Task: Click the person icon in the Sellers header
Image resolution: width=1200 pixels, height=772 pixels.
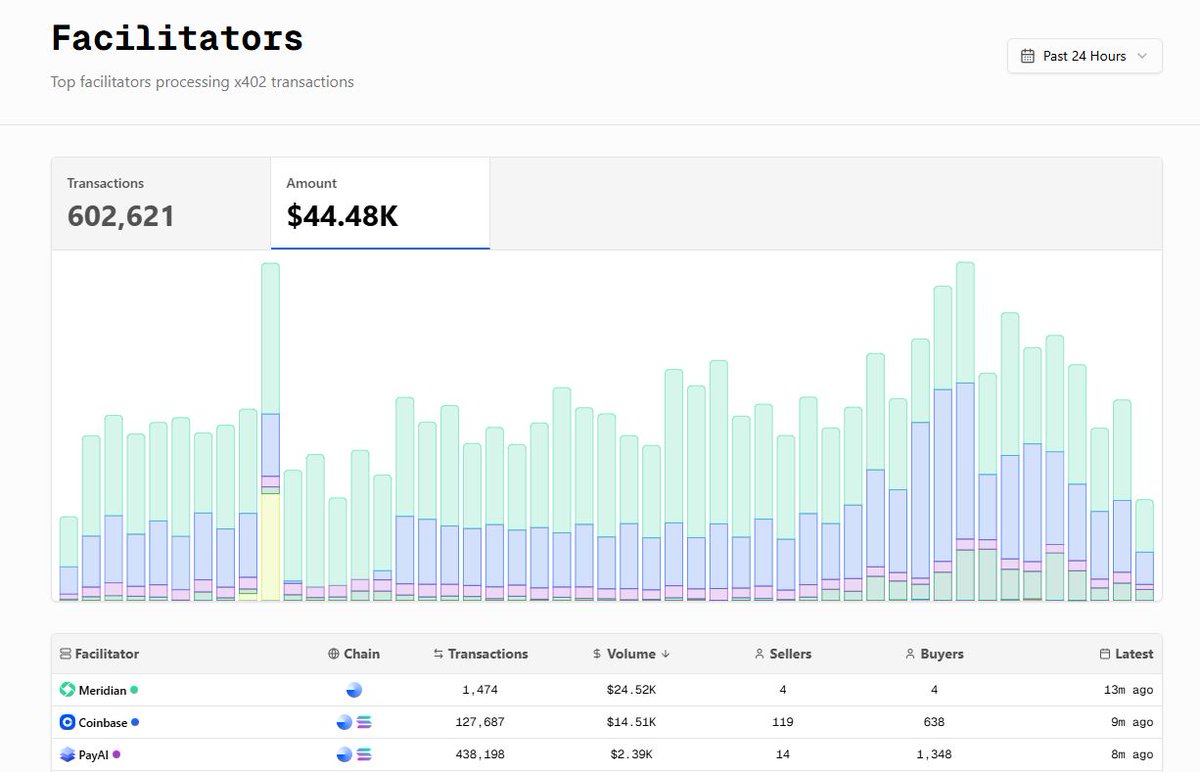Action: (x=758, y=654)
